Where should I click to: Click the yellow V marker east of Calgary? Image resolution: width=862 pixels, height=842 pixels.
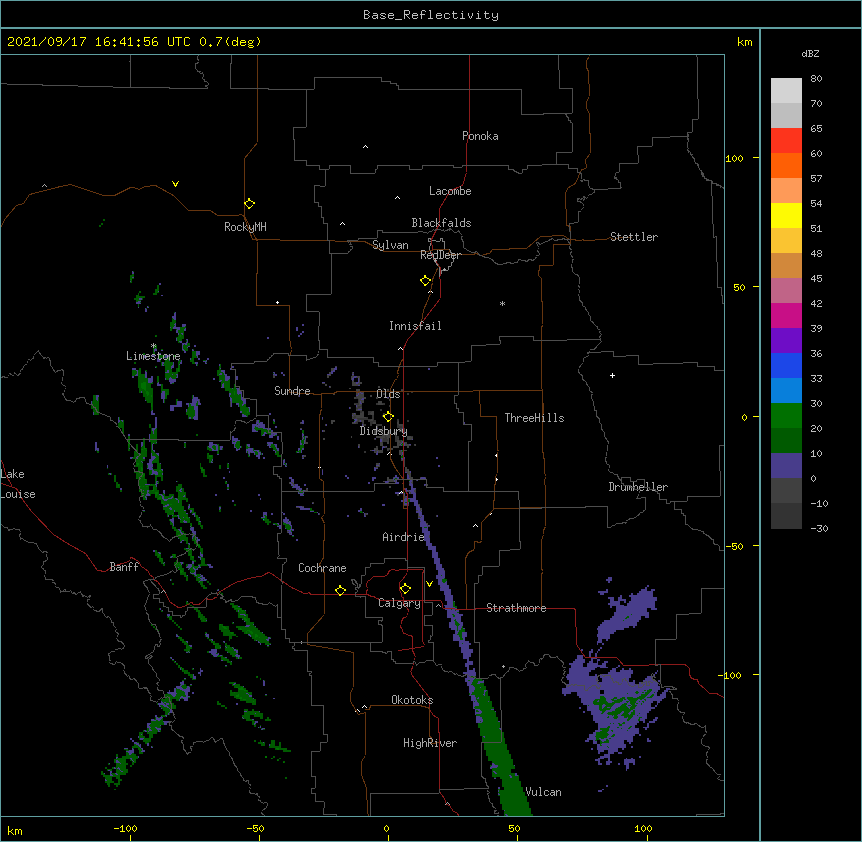point(429,584)
